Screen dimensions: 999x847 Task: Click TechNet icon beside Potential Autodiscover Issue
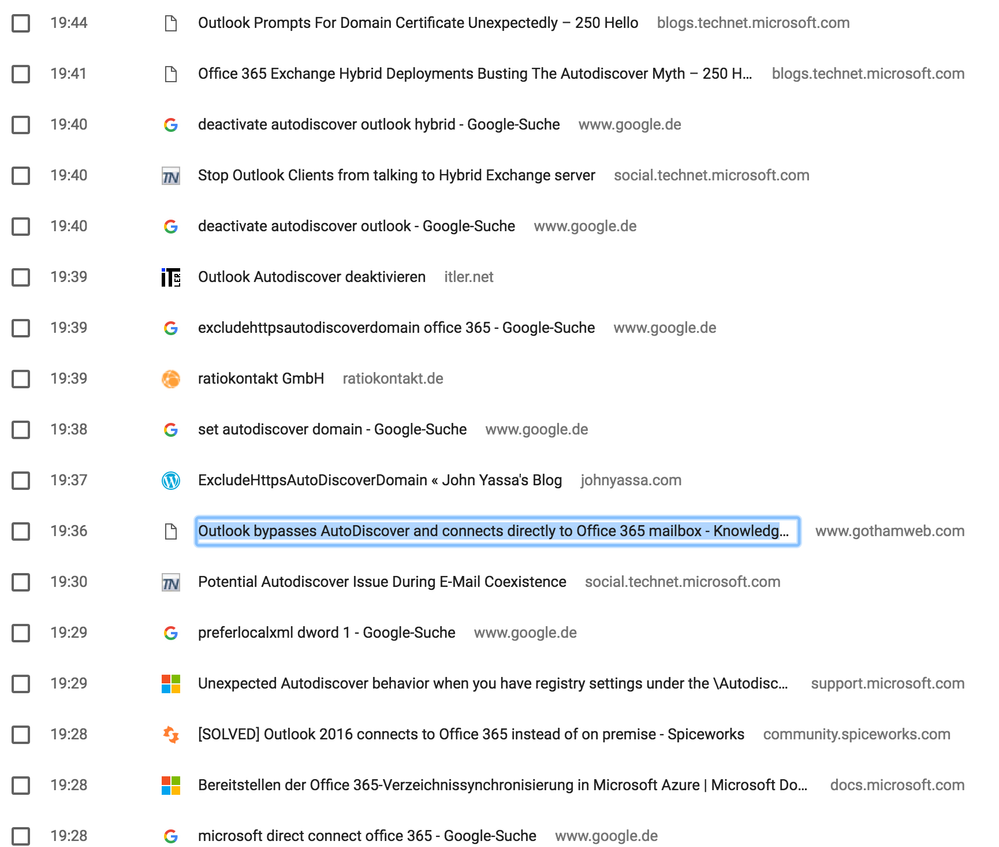coord(171,583)
